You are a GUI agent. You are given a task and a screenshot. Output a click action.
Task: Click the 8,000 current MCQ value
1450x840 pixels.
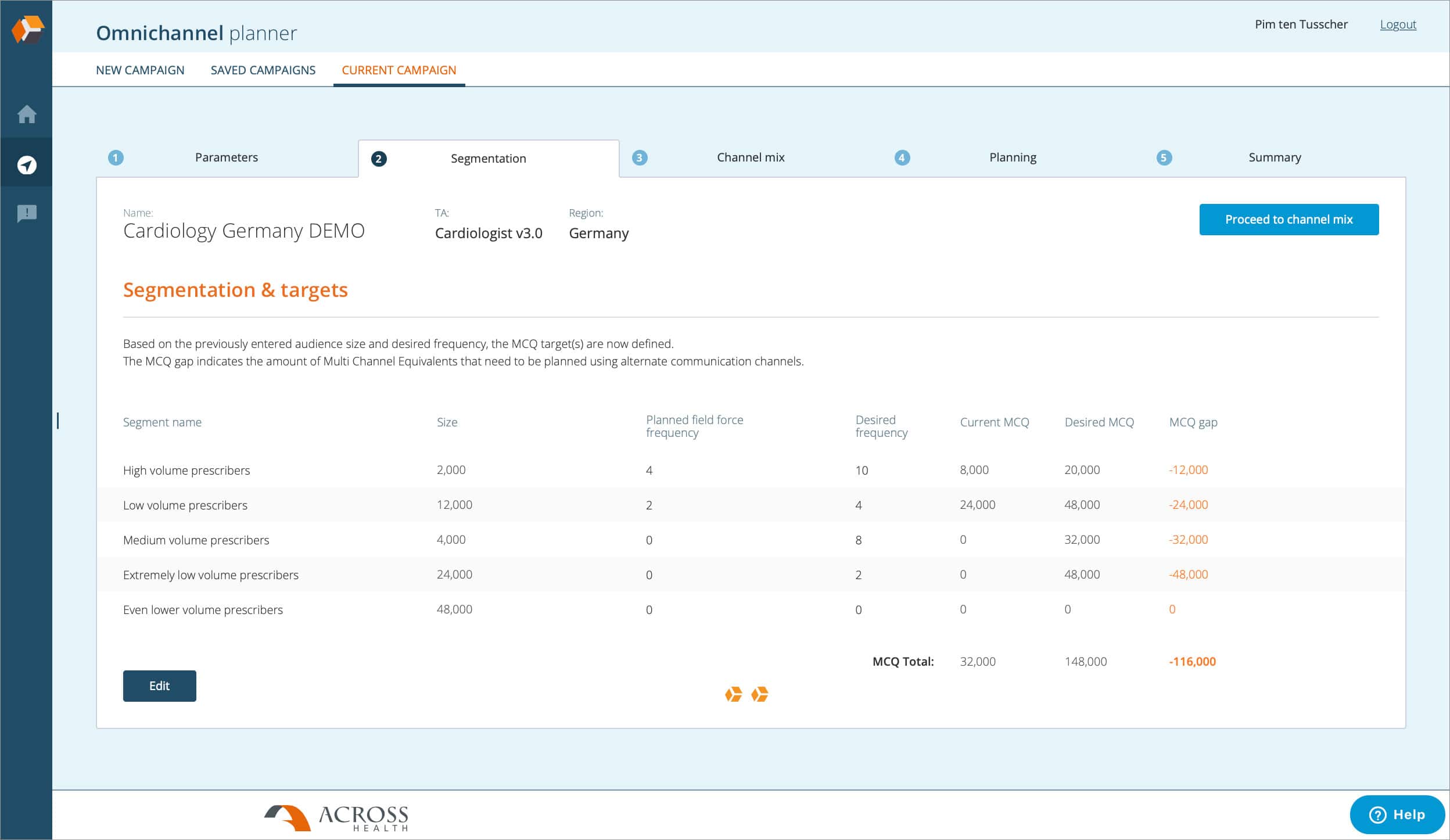click(x=974, y=470)
